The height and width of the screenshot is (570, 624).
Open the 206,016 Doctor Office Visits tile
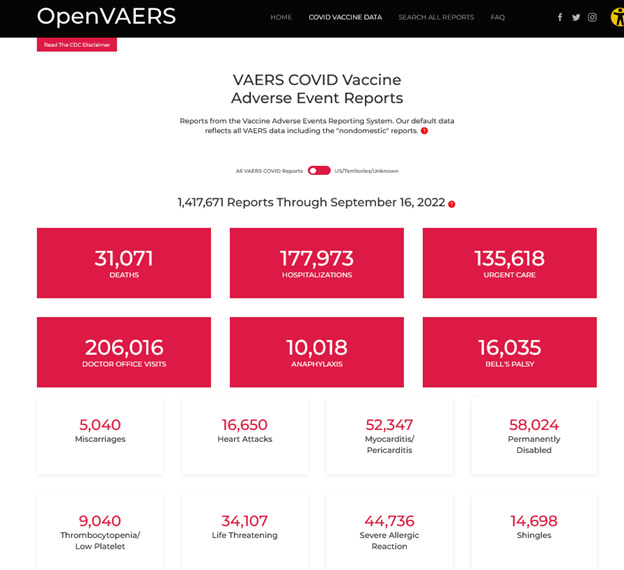124,352
